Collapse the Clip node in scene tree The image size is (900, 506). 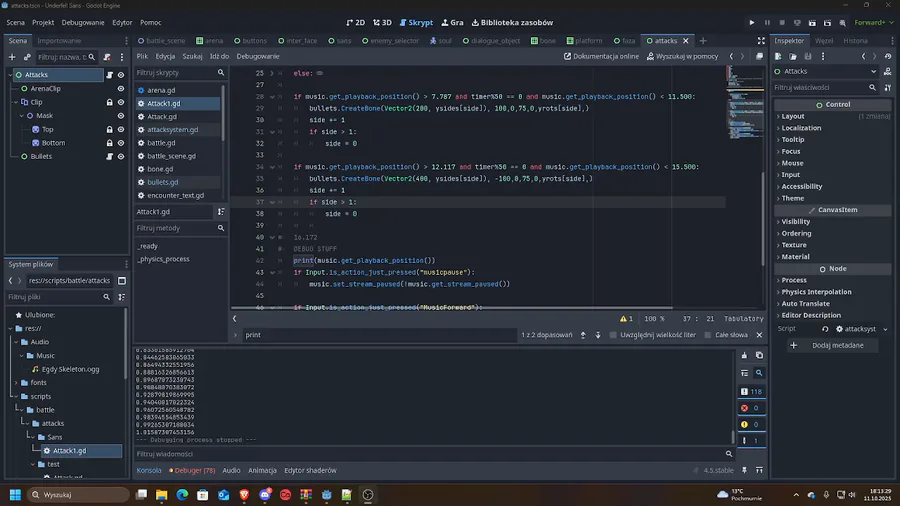(15, 102)
